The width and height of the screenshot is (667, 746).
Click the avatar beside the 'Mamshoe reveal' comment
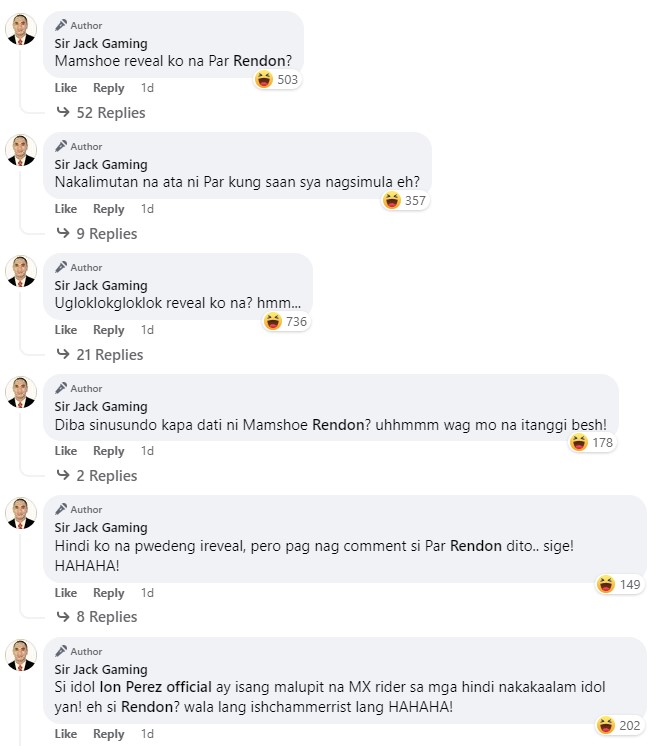pos(21,29)
